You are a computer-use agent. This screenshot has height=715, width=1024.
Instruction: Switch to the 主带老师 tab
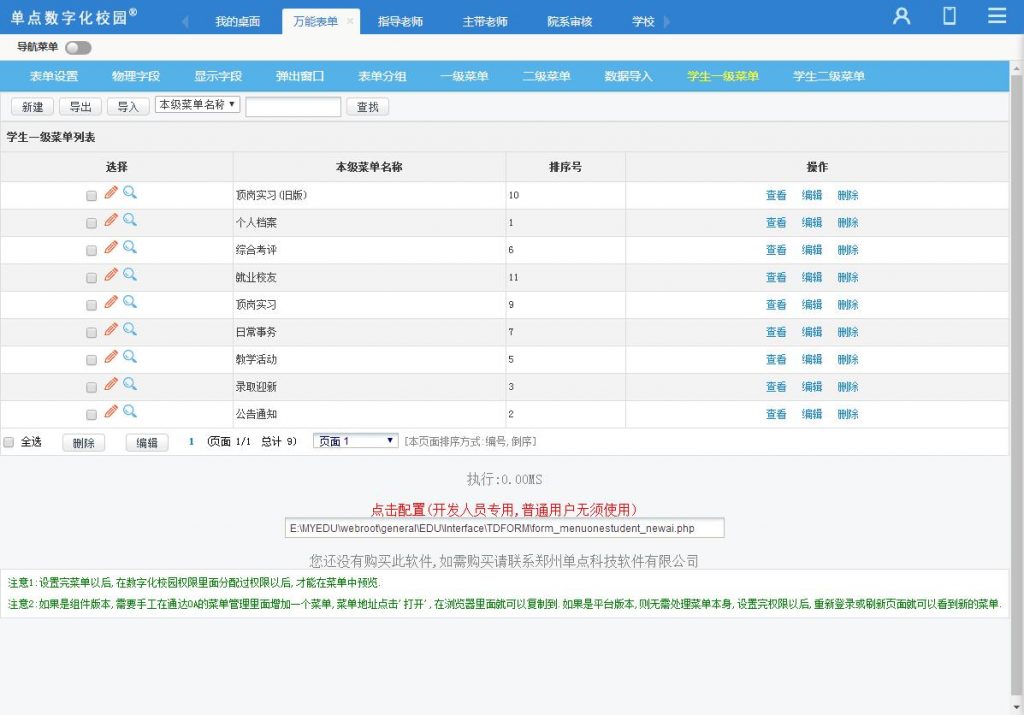click(x=485, y=22)
